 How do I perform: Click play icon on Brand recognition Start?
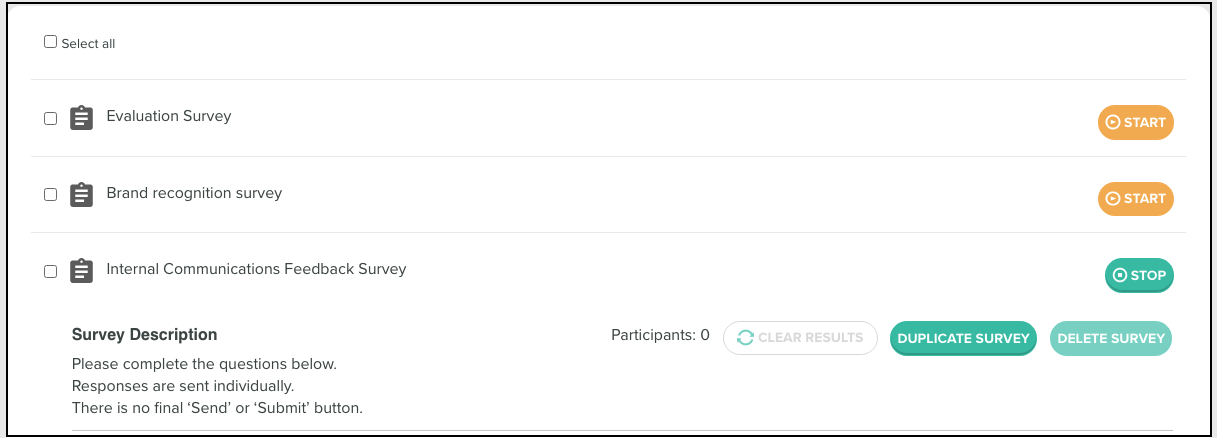[1113, 198]
